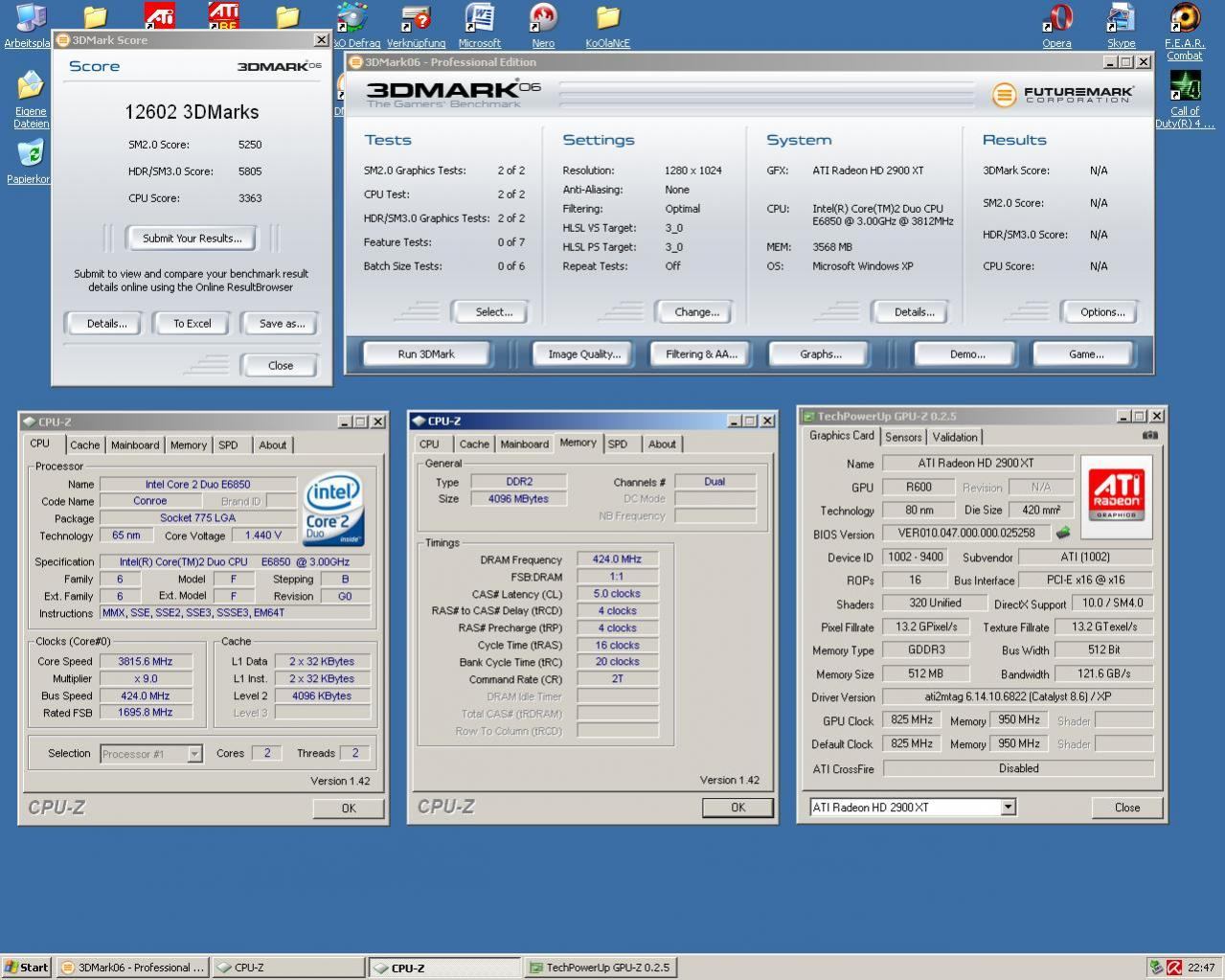This screenshot has height=980, width=1225.
Task: Click To Excel in the Score window
Action: point(193,324)
